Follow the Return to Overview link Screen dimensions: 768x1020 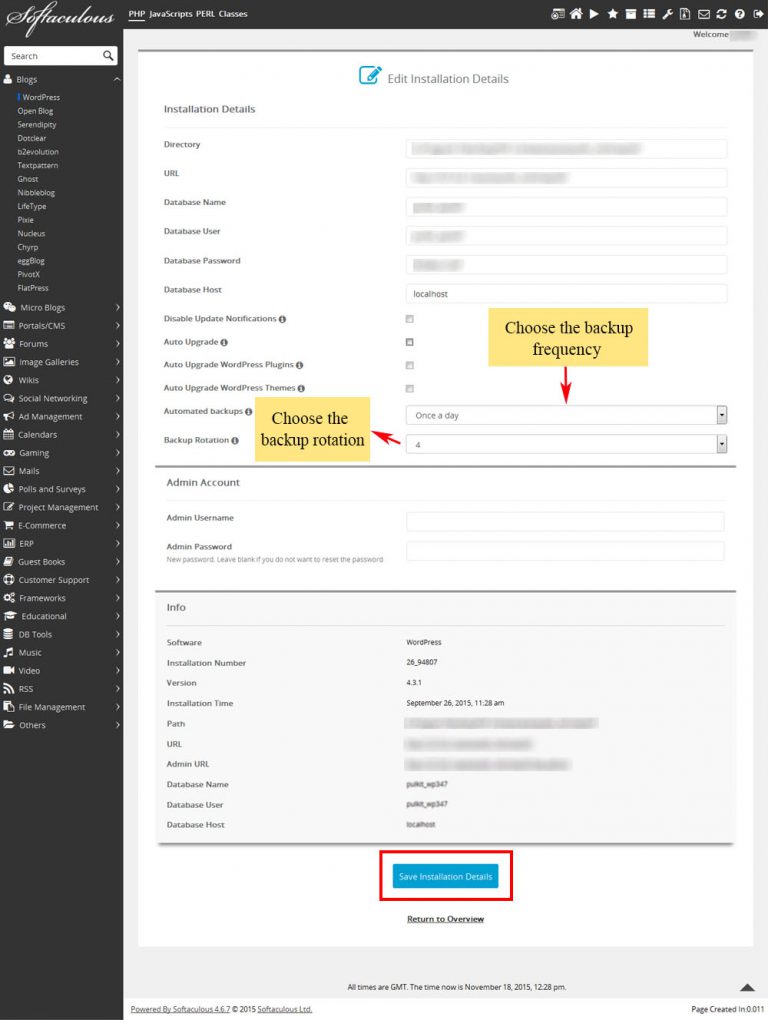(445, 919)
